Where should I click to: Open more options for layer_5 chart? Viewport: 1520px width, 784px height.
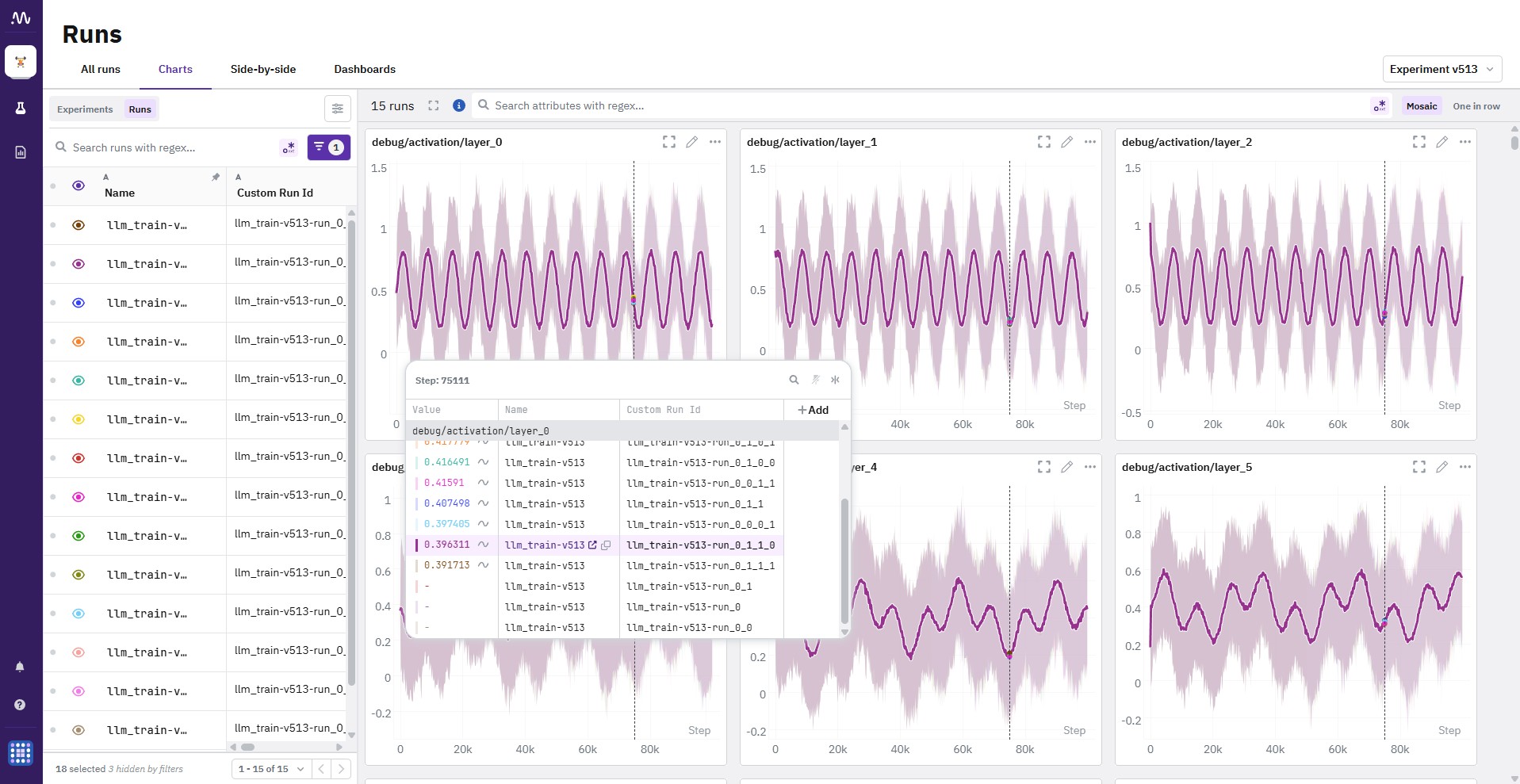[x=1465, y=467]
